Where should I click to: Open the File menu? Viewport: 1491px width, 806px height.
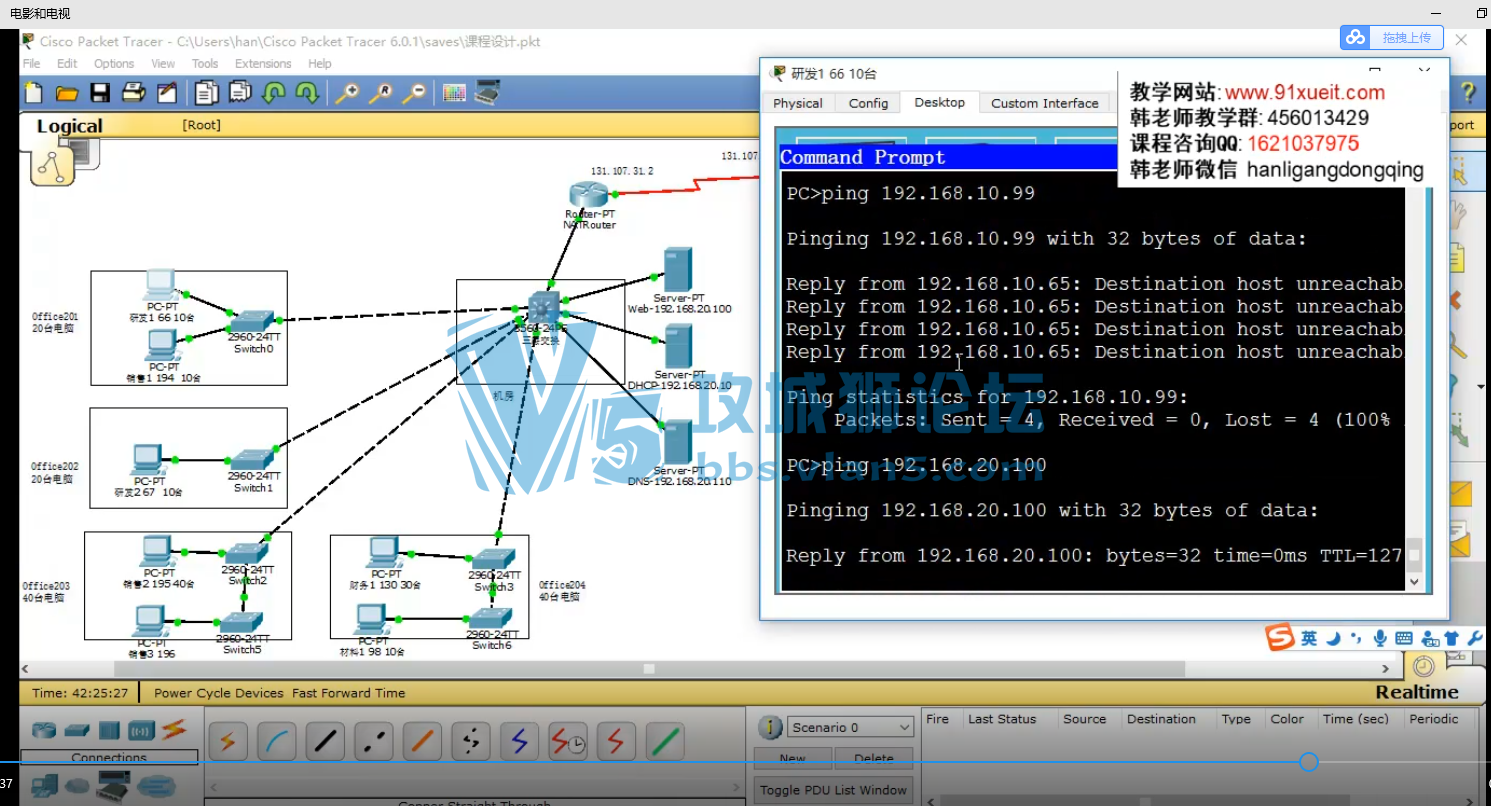point(32,63)
